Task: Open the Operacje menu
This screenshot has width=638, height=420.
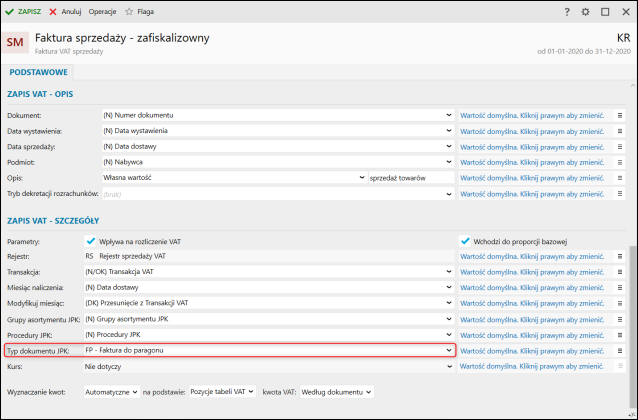Action: click(x=102, y=11)
